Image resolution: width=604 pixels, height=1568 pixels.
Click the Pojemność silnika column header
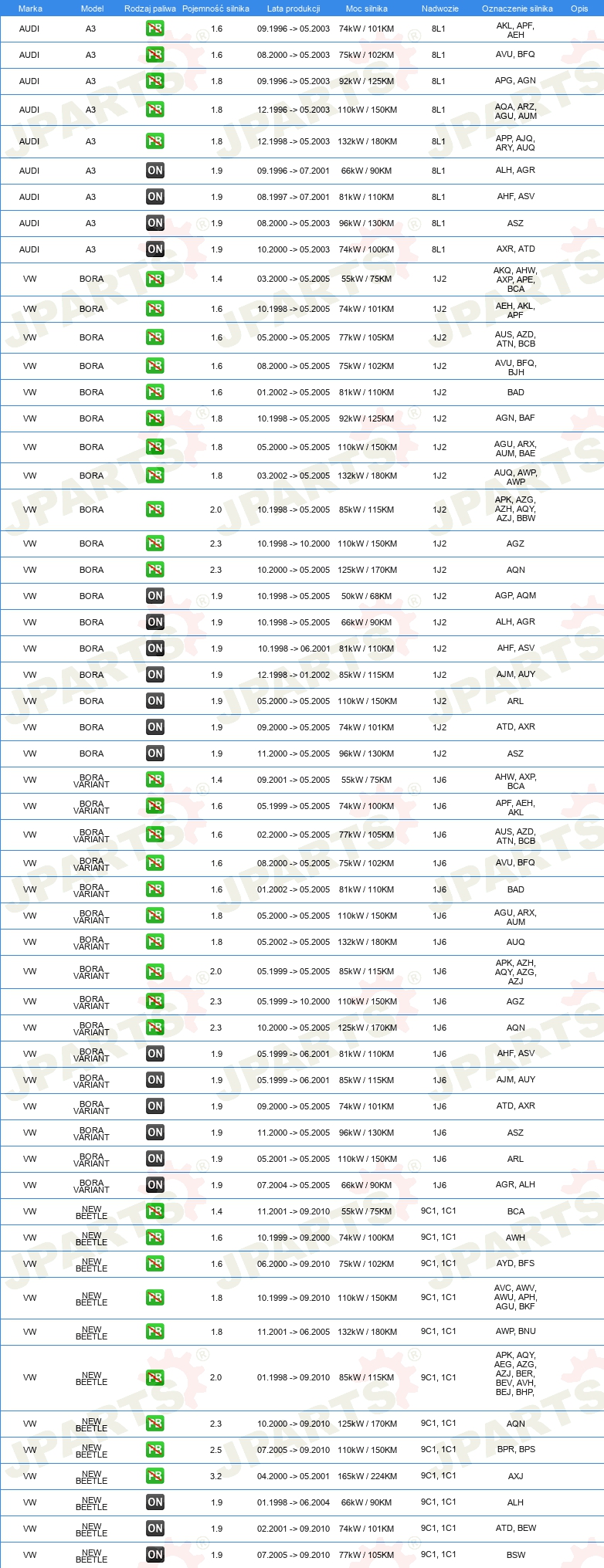pyautogui.click(x=215, y=8)
